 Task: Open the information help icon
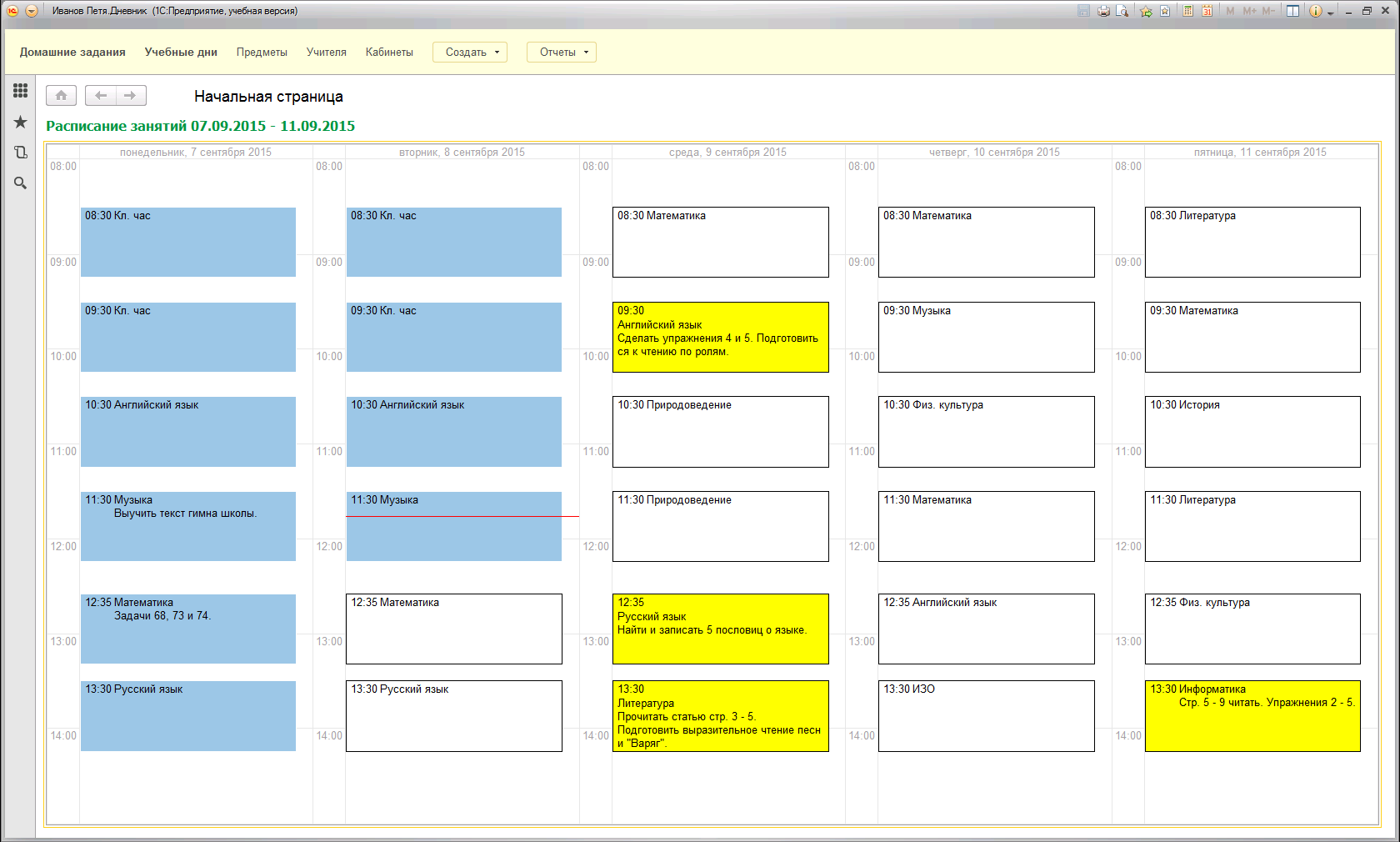coord(1316,11)
